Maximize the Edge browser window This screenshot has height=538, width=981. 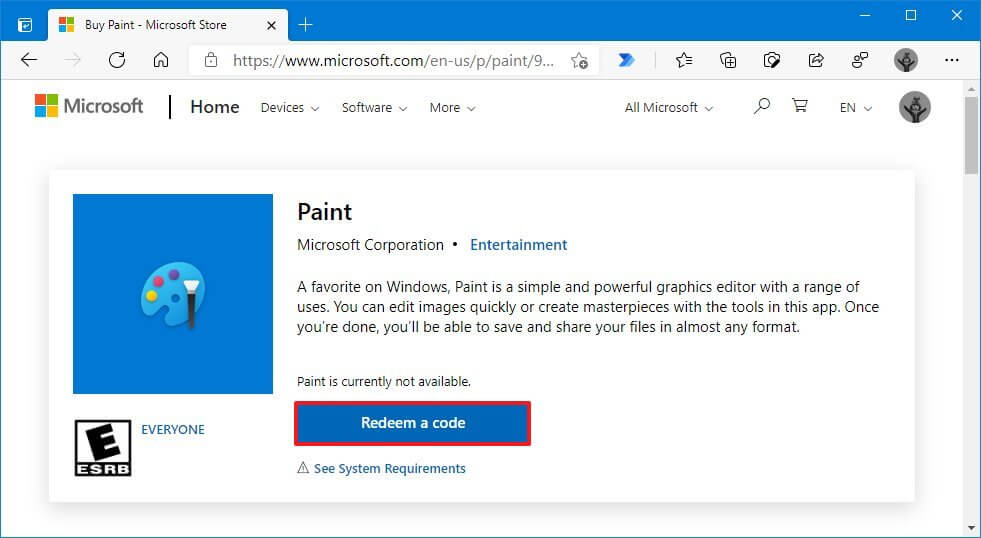911,16
